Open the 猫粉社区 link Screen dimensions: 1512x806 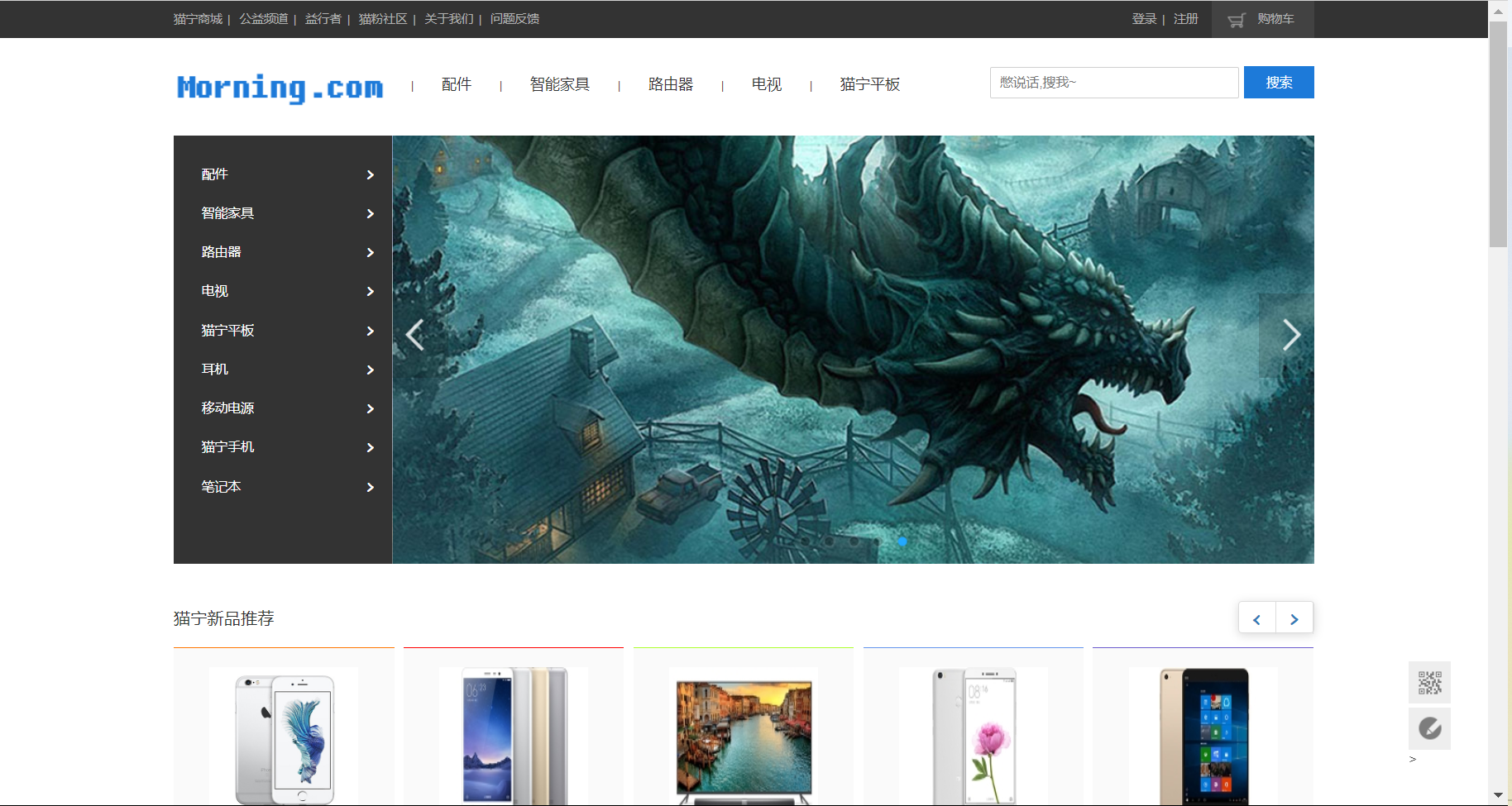pos(383,19)
